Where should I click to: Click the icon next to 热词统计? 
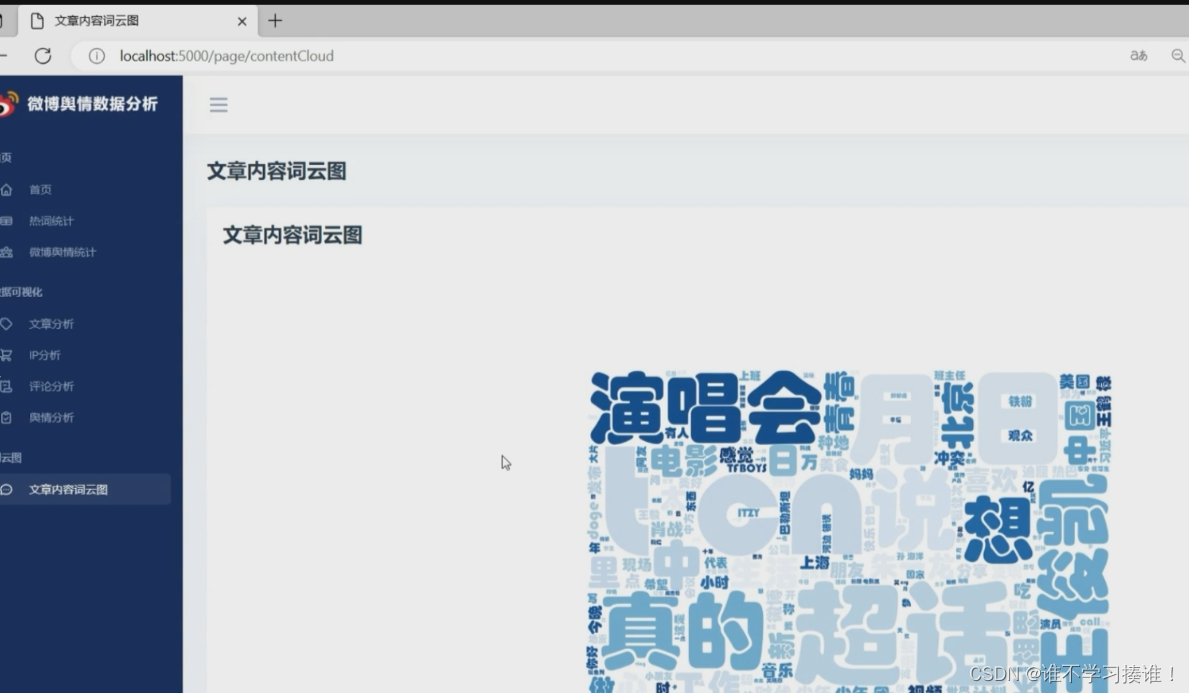click(x=6, y=221)
